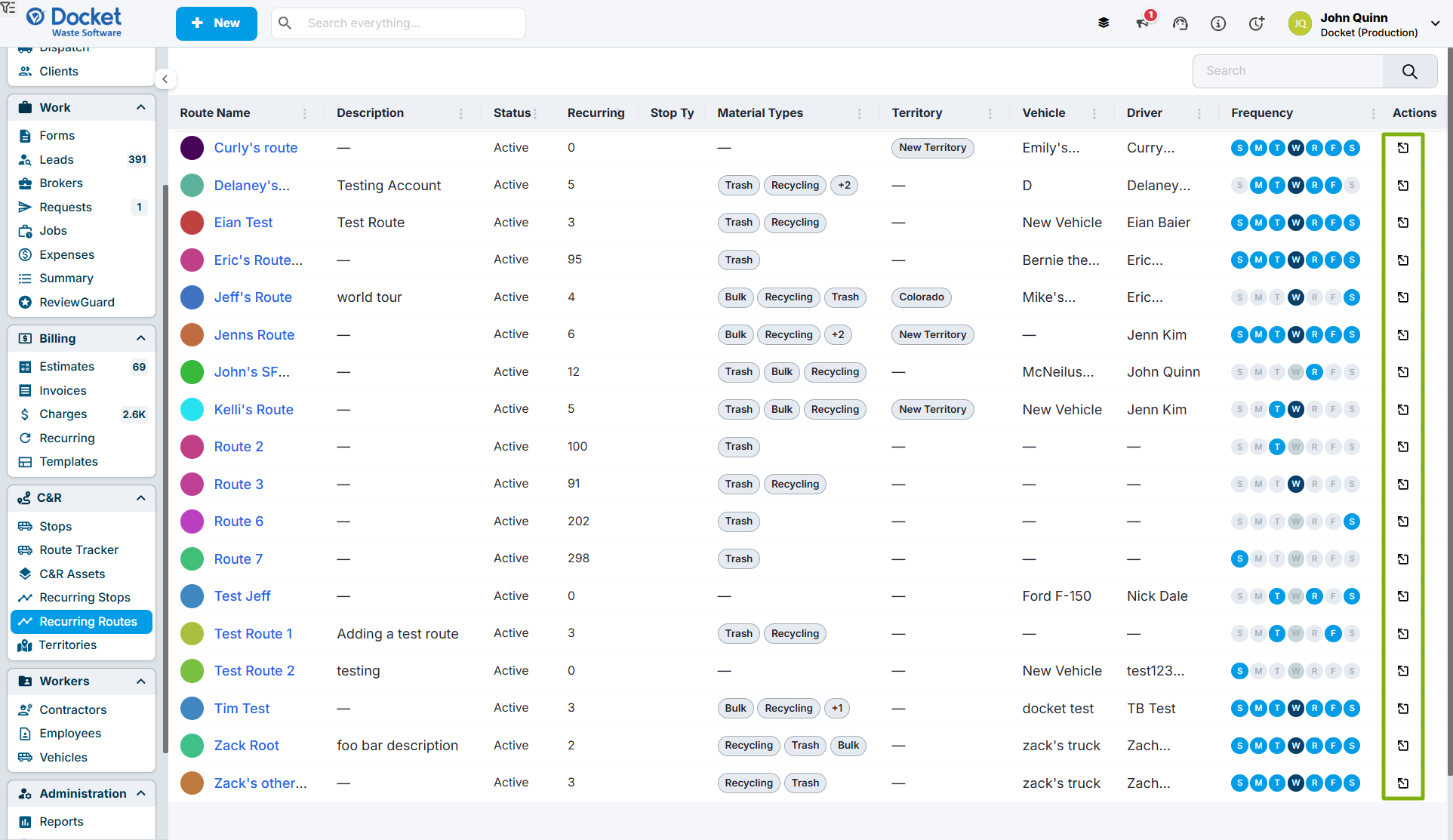Collapse the sidebar with the chevron button
1453x840 pixels.
click(165, 78)
